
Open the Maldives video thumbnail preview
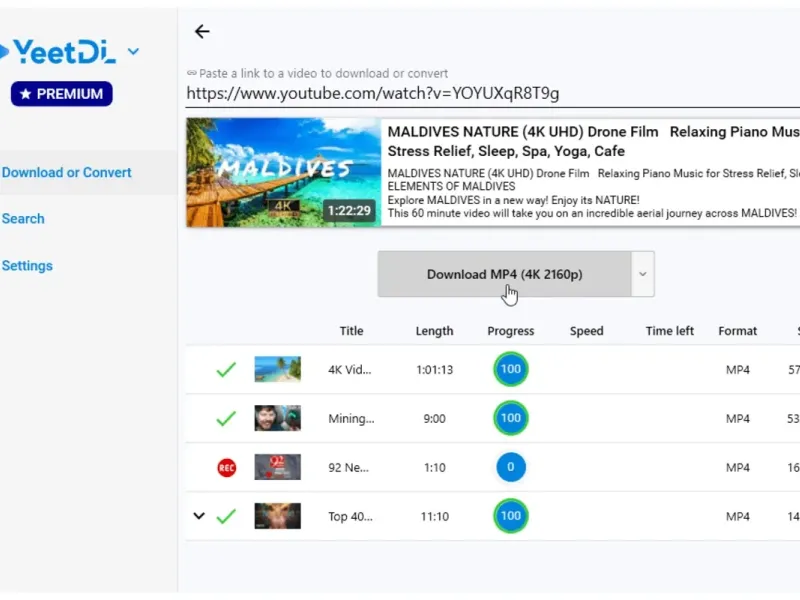(284, 172)
